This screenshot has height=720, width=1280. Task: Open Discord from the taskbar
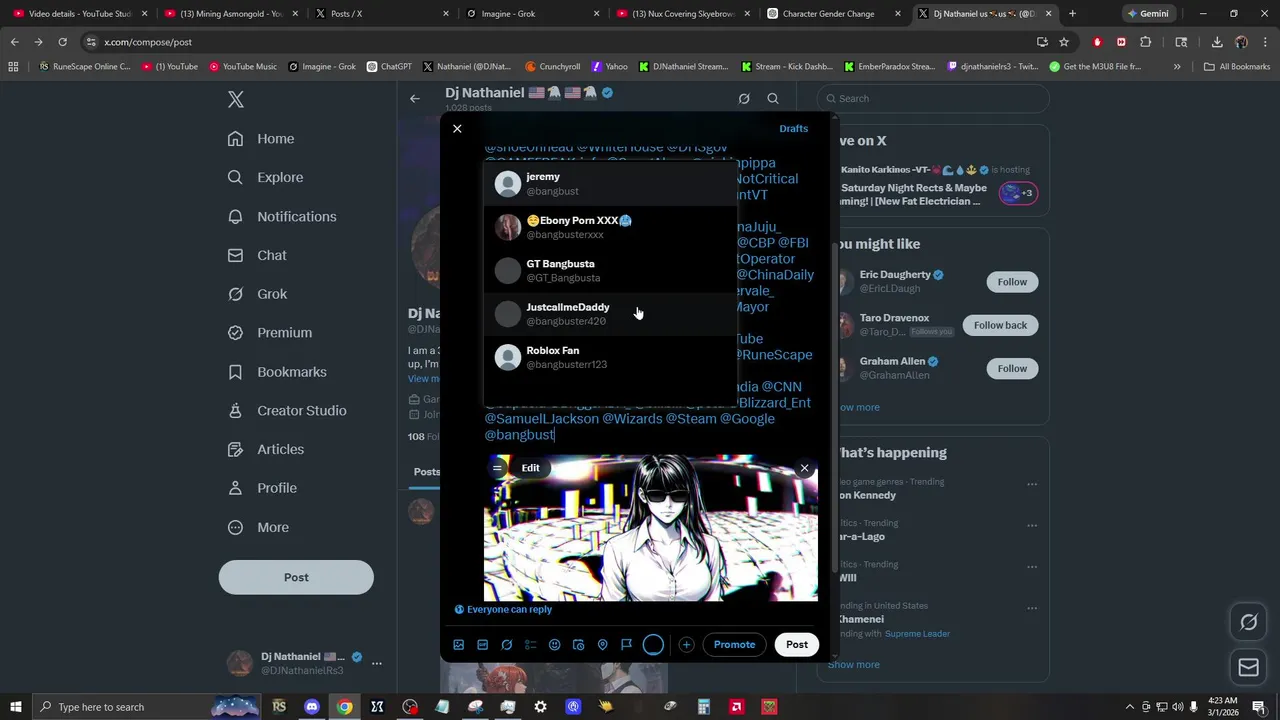[x=311, y=707]
